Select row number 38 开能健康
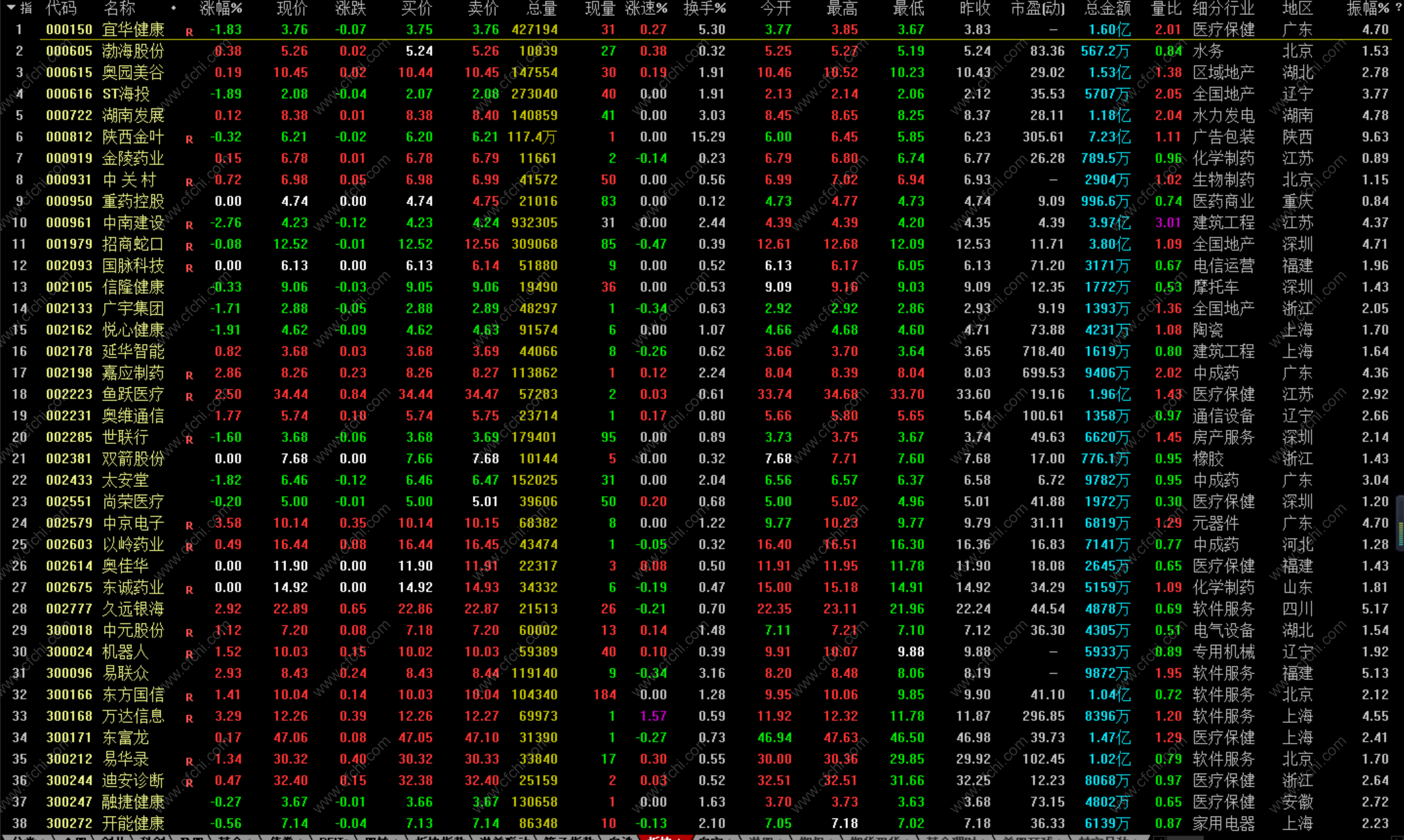Image resolution: width=1404 pixels, height=840 pixels. [x=20, y=824]
